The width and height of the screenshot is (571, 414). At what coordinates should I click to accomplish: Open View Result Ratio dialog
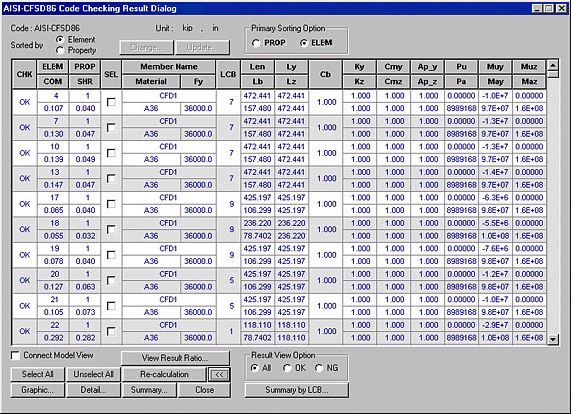[175, 358]
